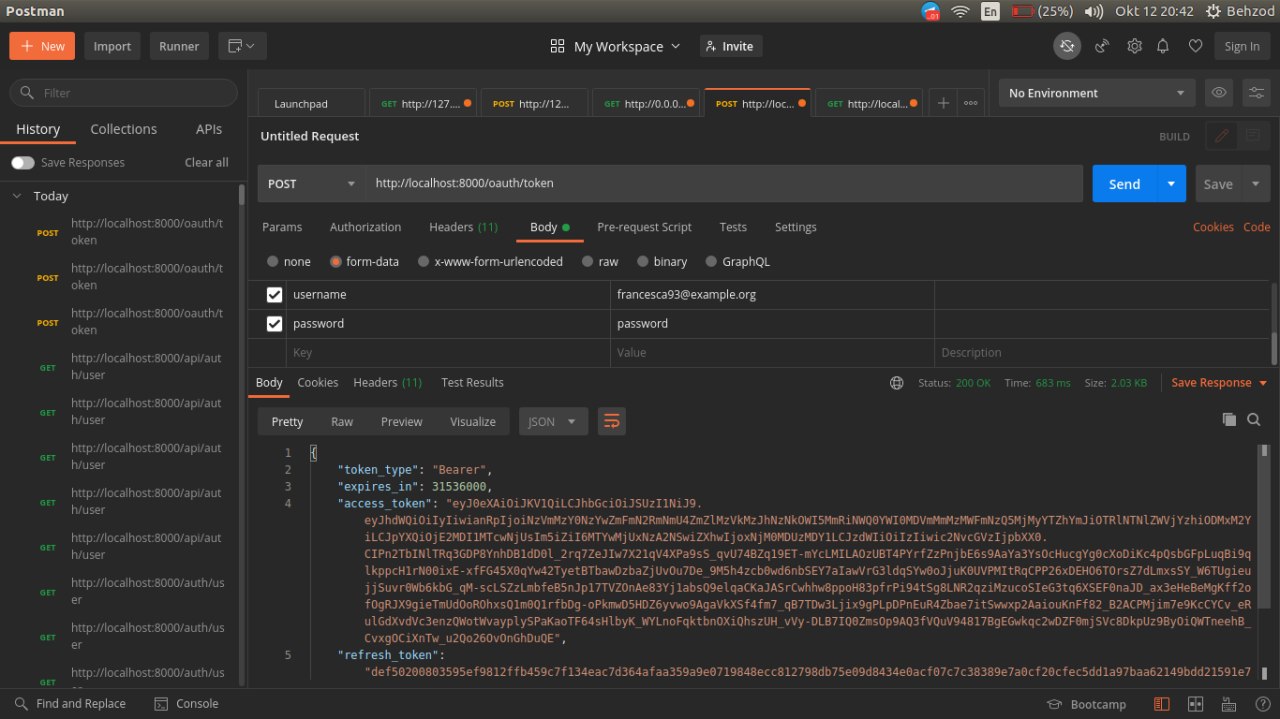Open the new window layout dropdown
The height and width of the screenshot is (719, 1280).
[241, 46]
